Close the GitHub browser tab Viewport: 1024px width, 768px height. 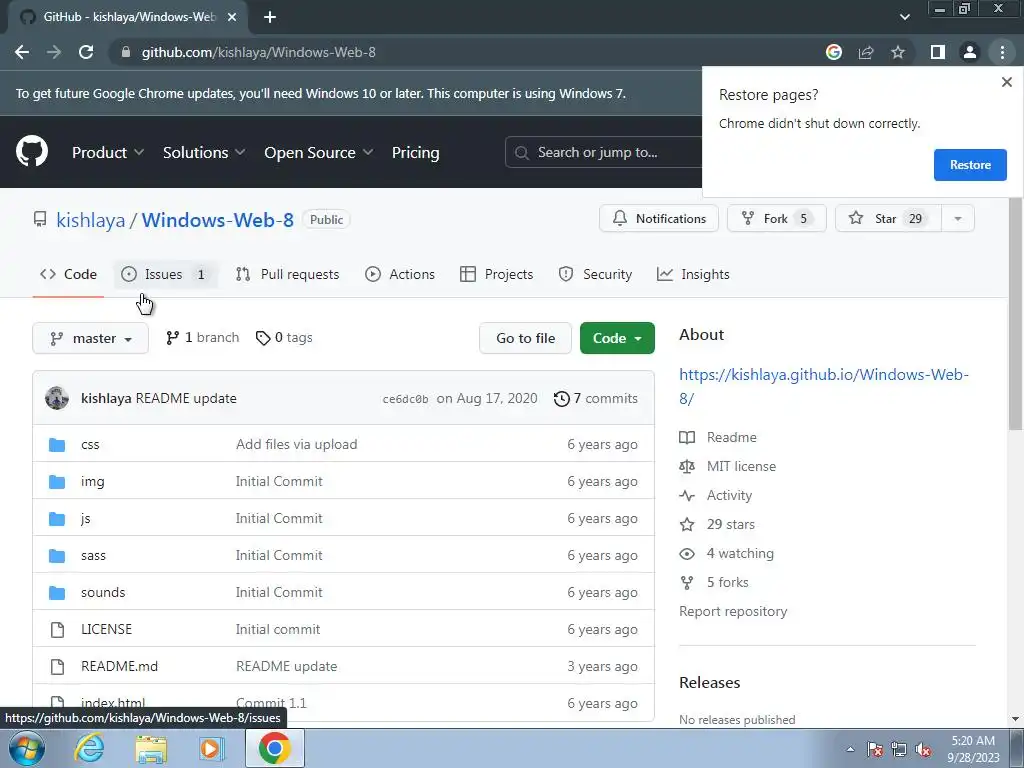[232, 17]
